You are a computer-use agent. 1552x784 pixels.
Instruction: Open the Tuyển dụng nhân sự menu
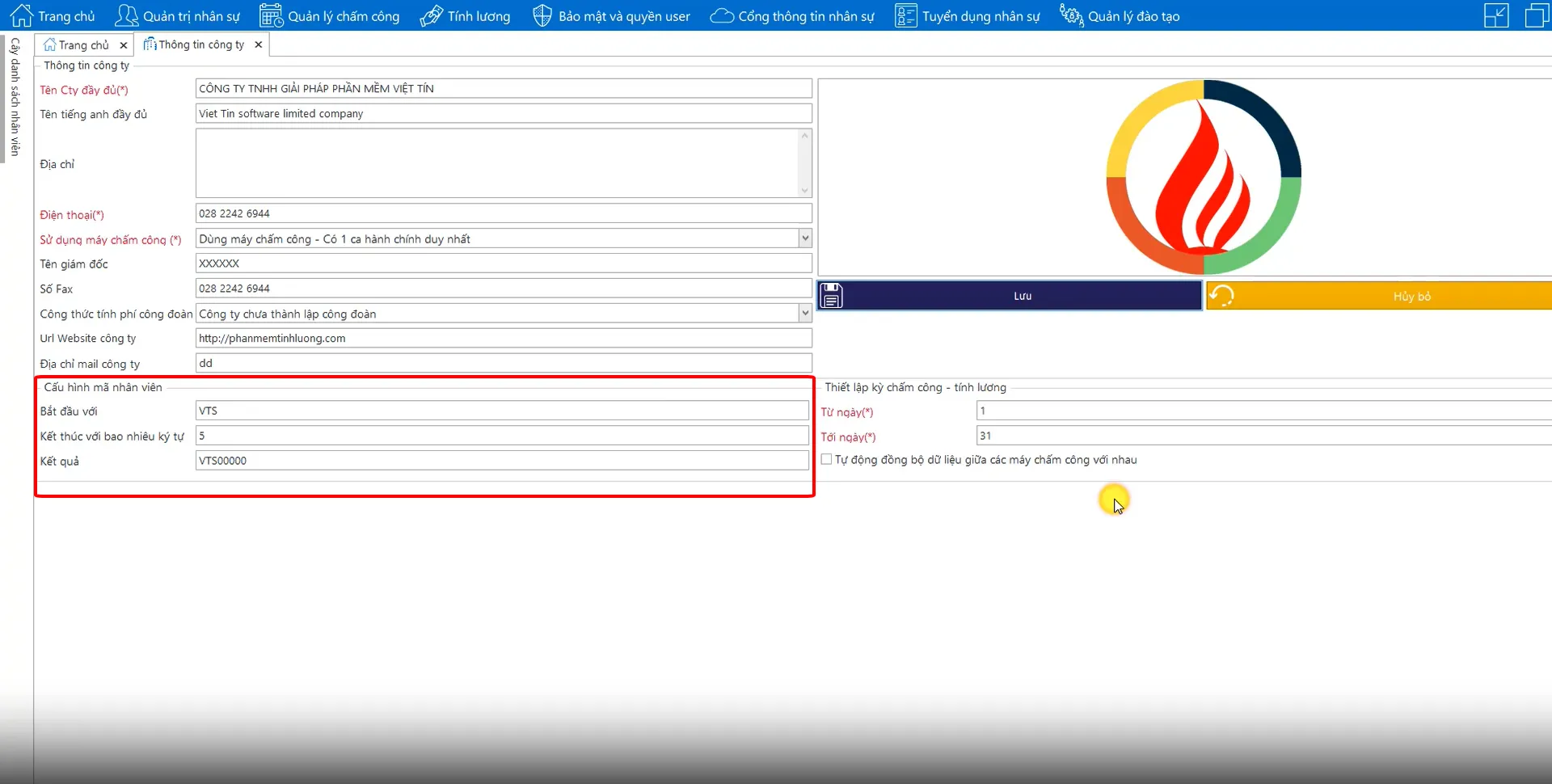[x=968, y=15]
